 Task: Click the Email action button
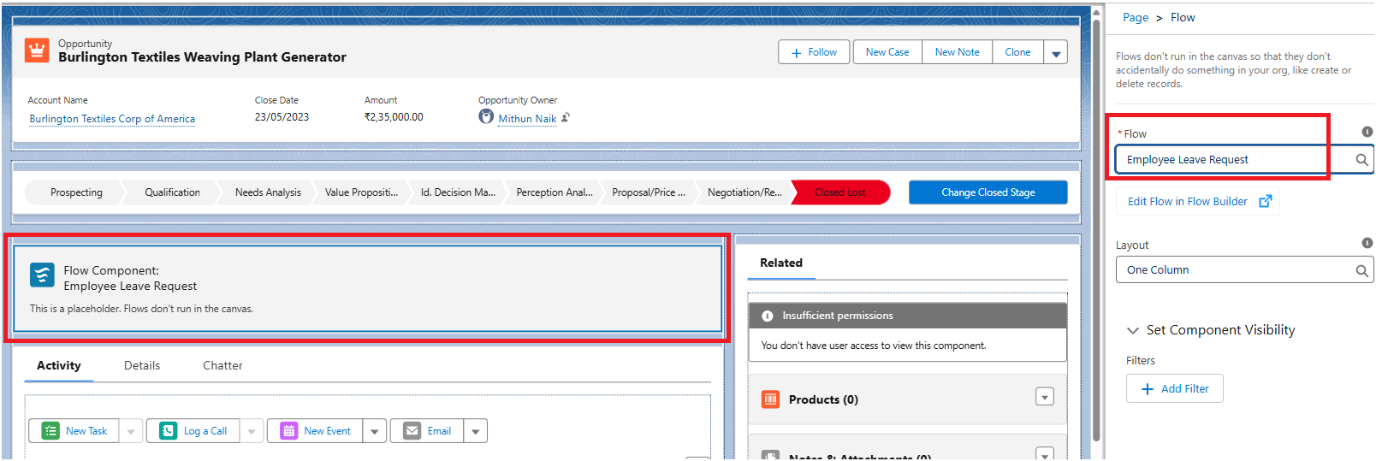[428, 431]
